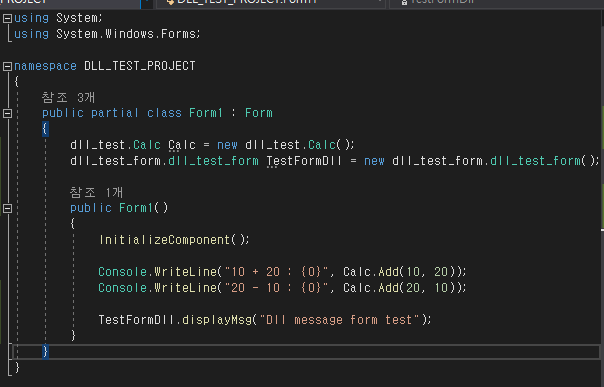Open the '참조 1개' CodeLens references
Image resolution: width=604 pixels, height=387 pixels.
pyautogui.click(x=96, y=192)
